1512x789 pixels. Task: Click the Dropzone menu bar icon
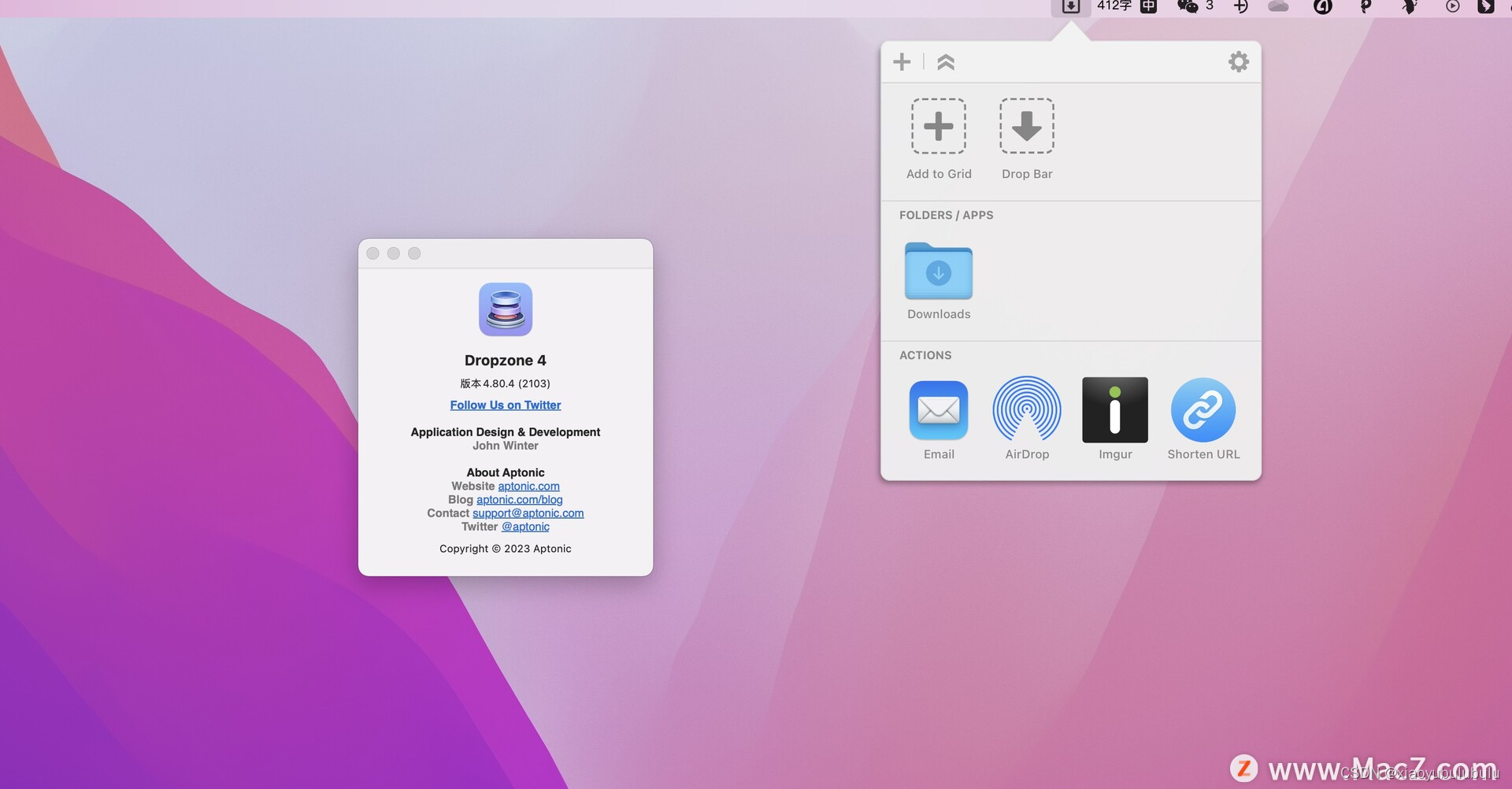[x=1071, y=6]
